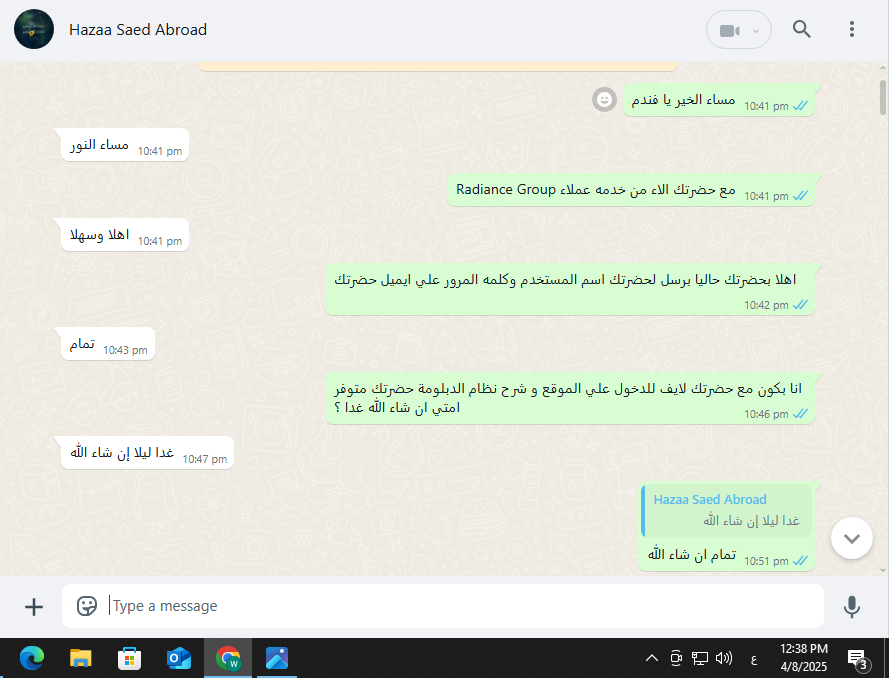The height and width of the screenshot is (678, 889).
Task: Open the notification center with 3 notifications
Action: click(858, 659)
